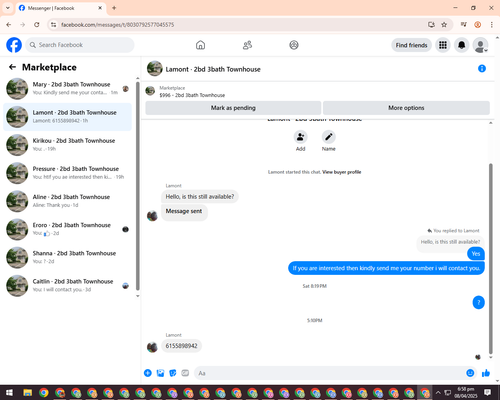The image size is (500, 400).
Task: Click the '?' sent message bubble
Action: (479, 302)
